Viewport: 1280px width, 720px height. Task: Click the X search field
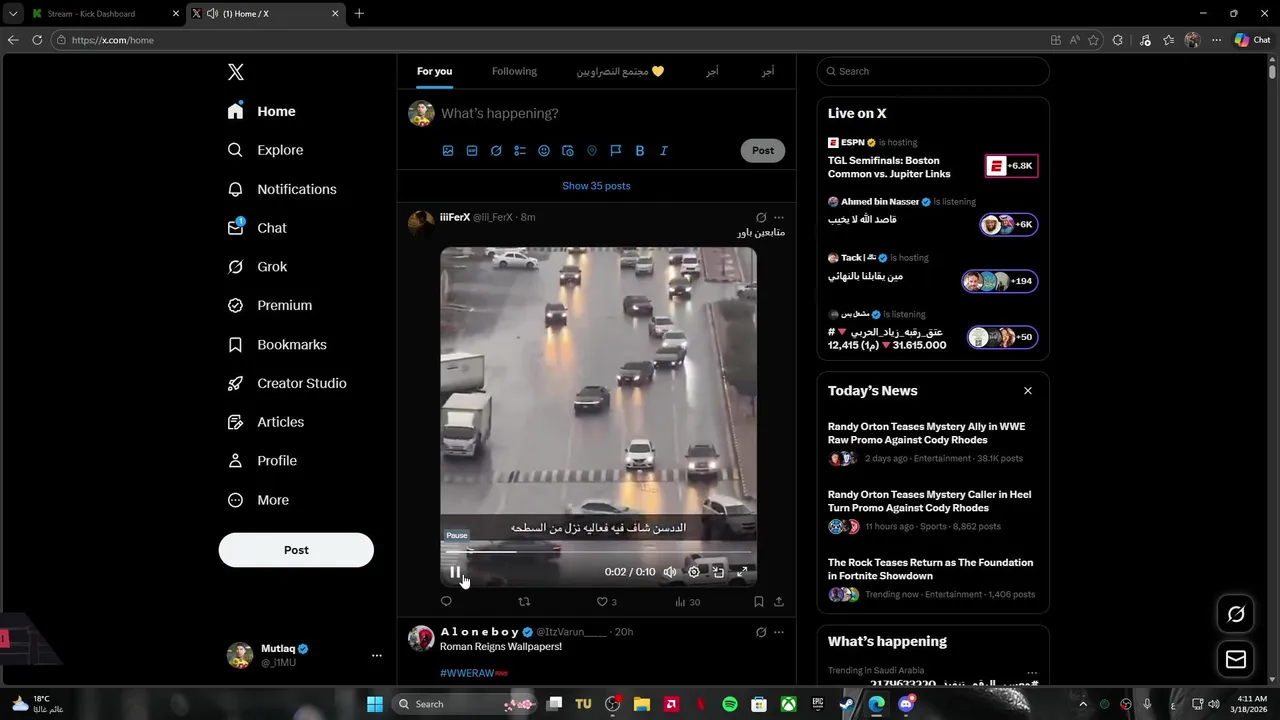click(x=933, y=71)
